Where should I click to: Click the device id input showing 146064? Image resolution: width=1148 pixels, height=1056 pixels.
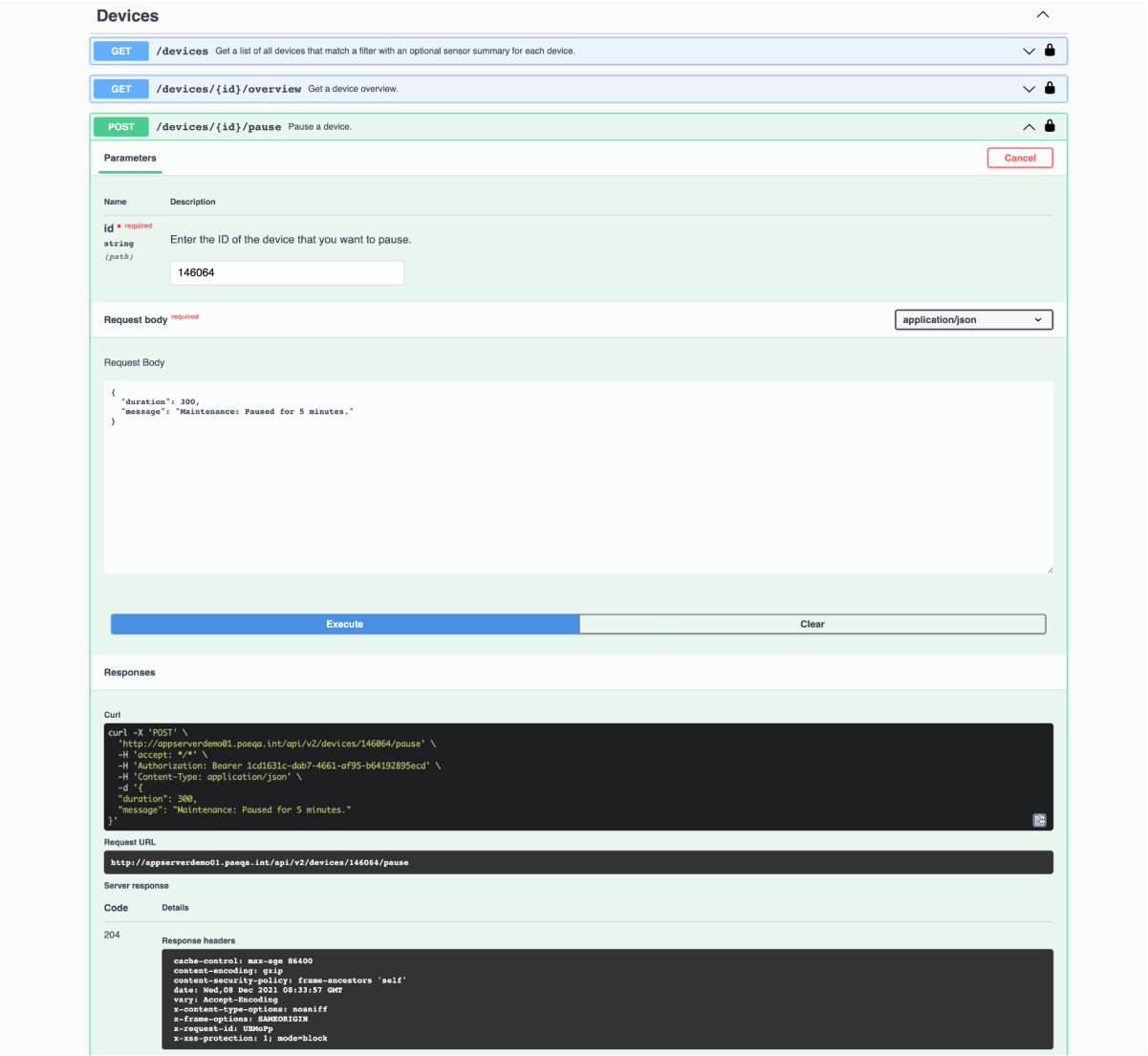pyautogui.click(x=286, y=272)
